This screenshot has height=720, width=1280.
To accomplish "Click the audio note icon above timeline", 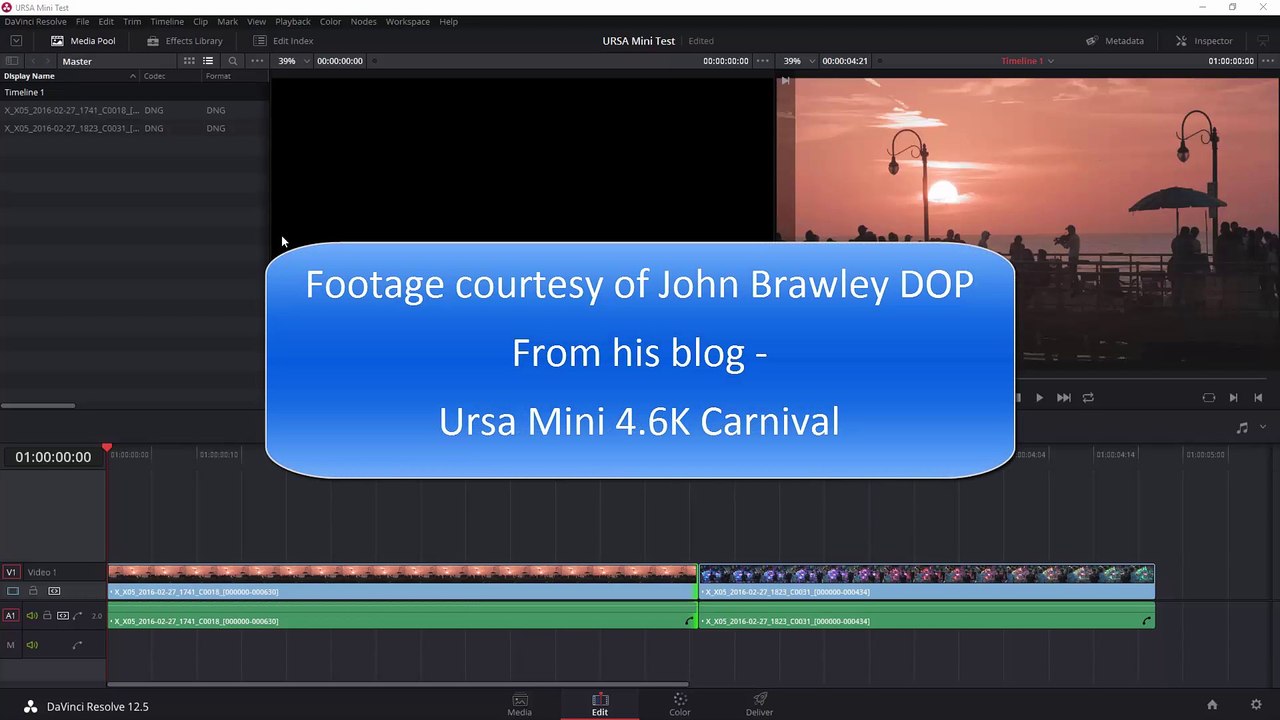I will tap(1242, 427).
